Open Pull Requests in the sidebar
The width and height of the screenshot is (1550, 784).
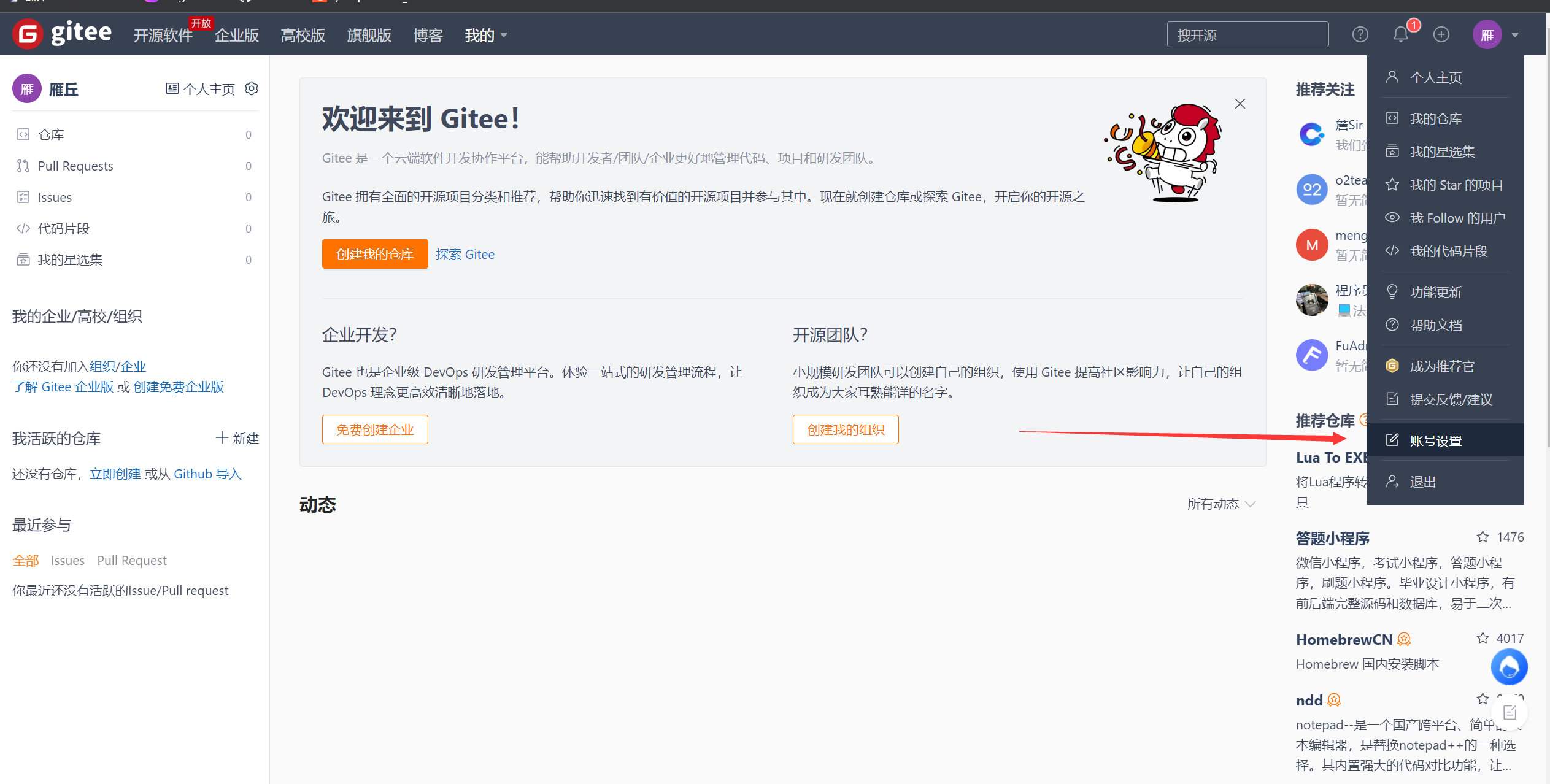click(134, 166)
